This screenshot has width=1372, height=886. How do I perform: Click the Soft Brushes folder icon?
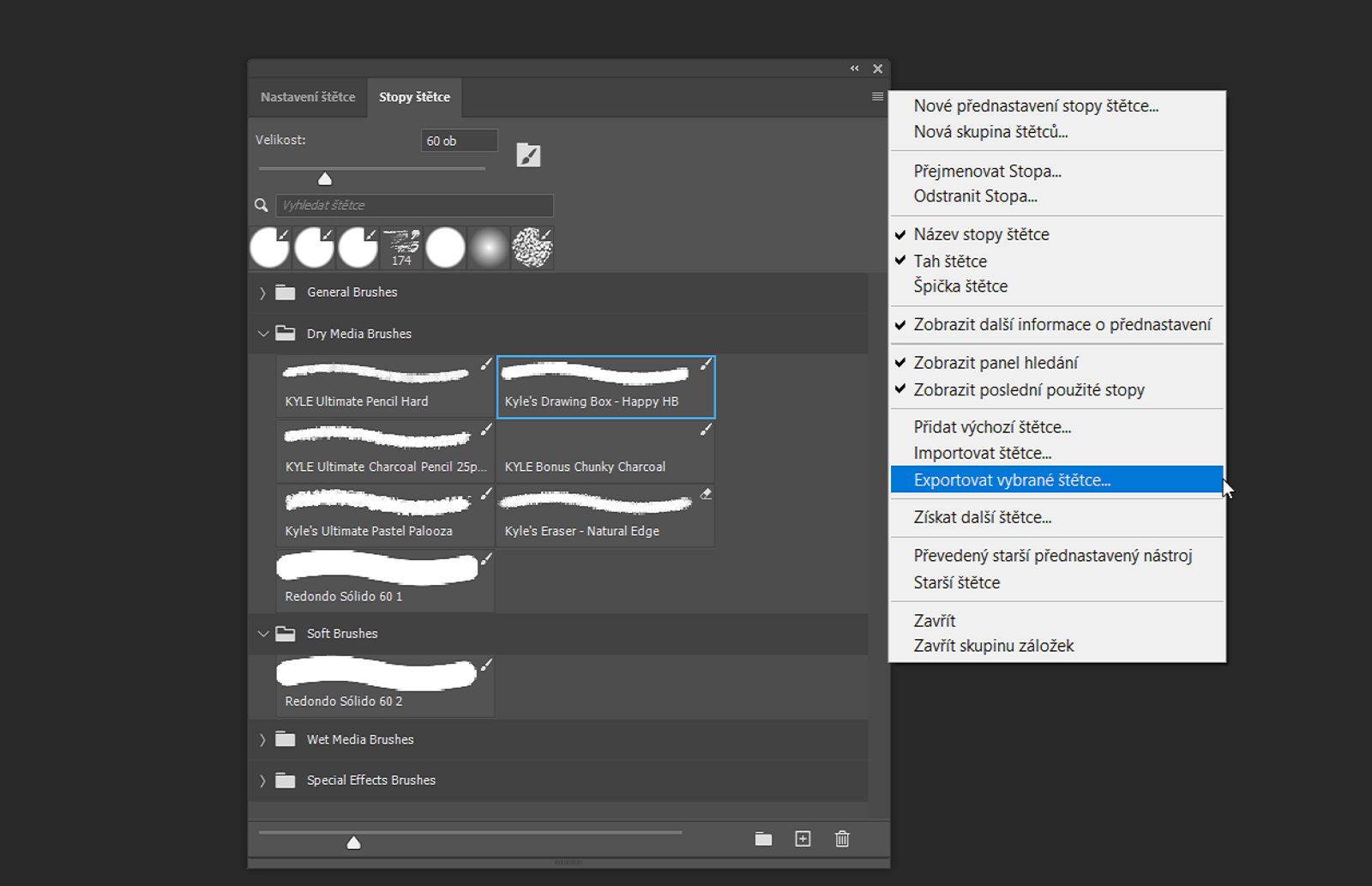pos(286,634)
